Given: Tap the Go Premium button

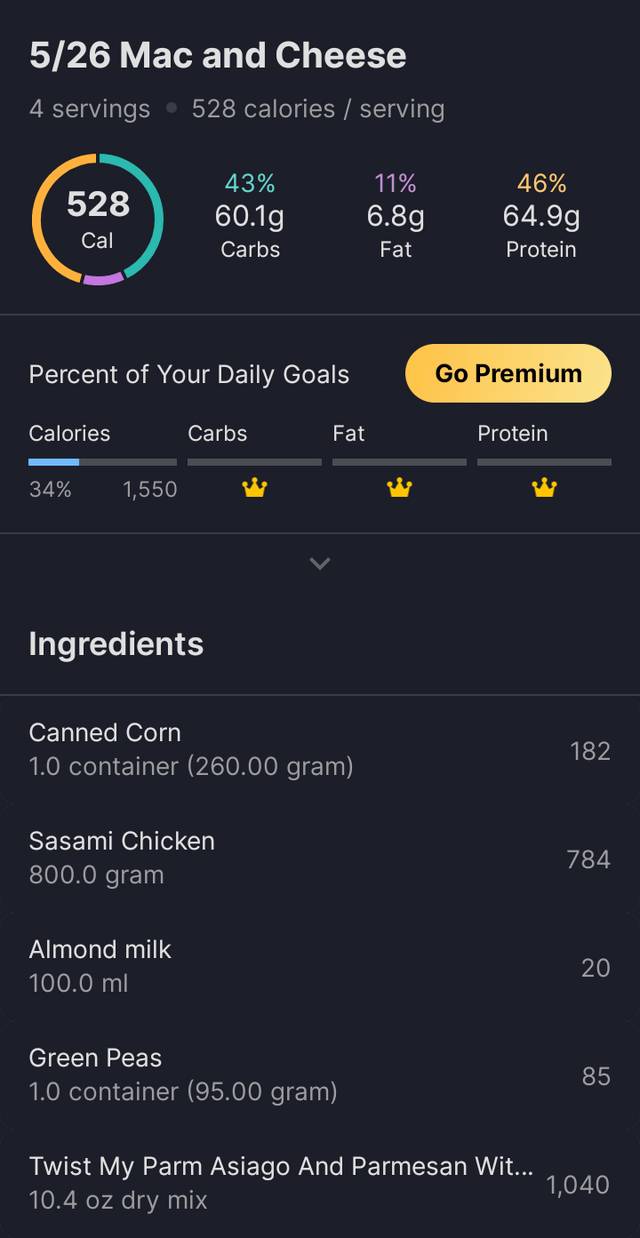Looking at the screenshot, I should click(x=508, y=373).
